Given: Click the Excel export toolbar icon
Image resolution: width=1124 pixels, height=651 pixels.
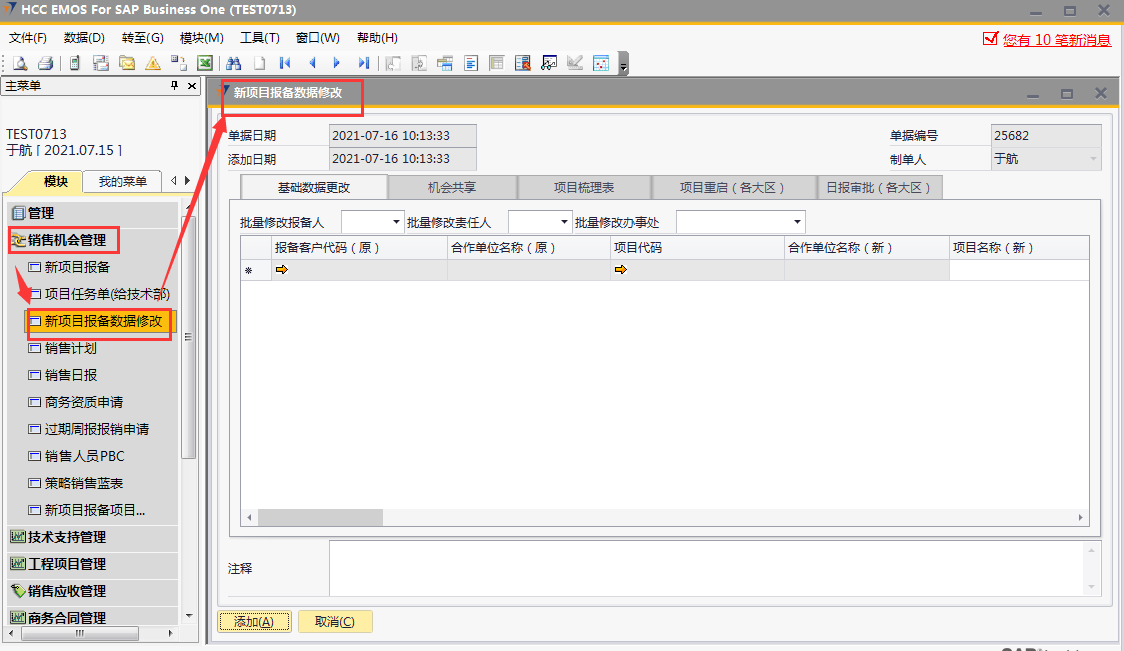Looking at the screenshot, I should tap(204, 63).
